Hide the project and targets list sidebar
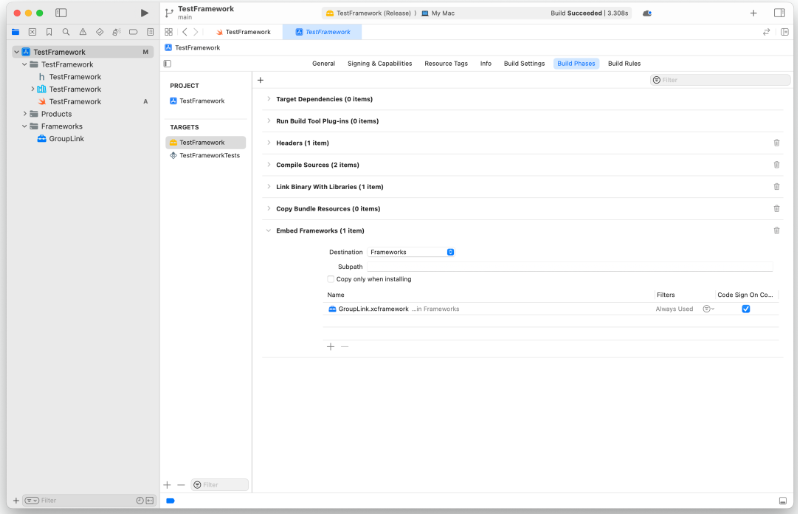 (167, 63)
